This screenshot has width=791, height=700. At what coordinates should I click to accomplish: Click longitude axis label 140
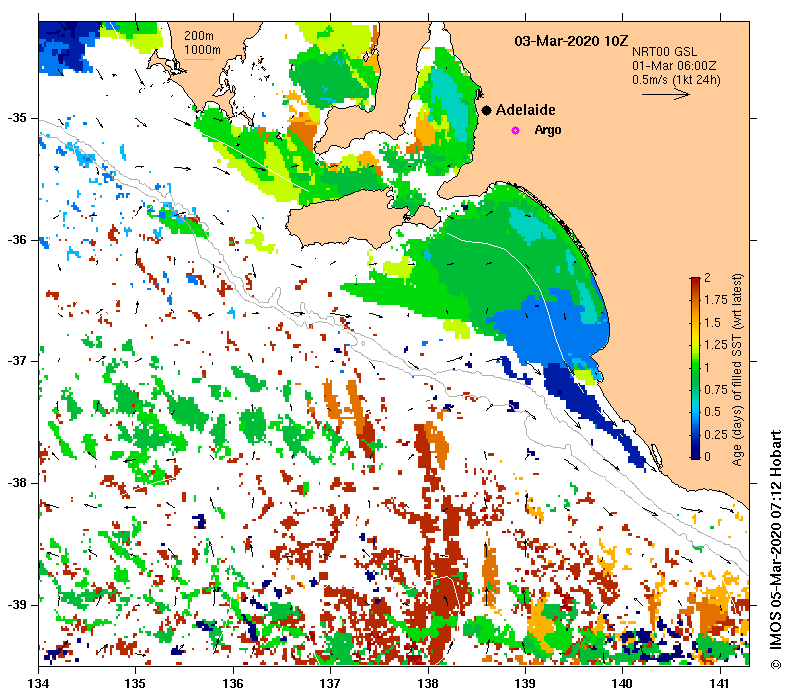pyautogui.click(x=622, y=683)
